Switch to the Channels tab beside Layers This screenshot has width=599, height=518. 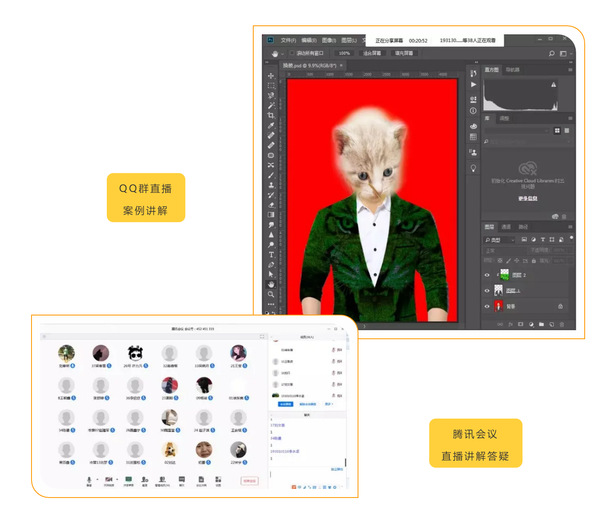pos(506,227)
